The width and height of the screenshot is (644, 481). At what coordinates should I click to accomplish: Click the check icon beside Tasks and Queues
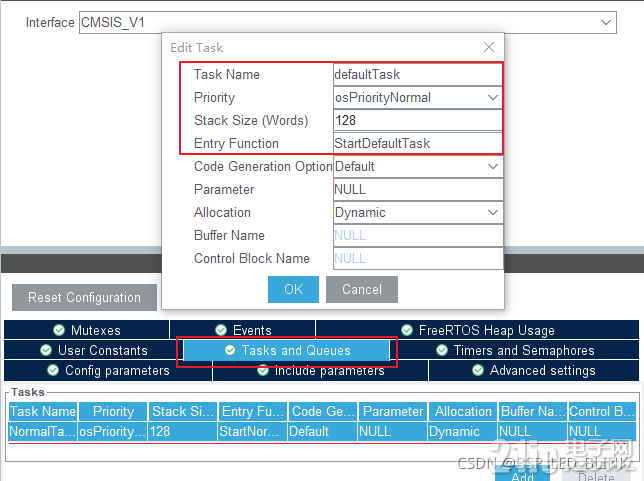point(230,350)
